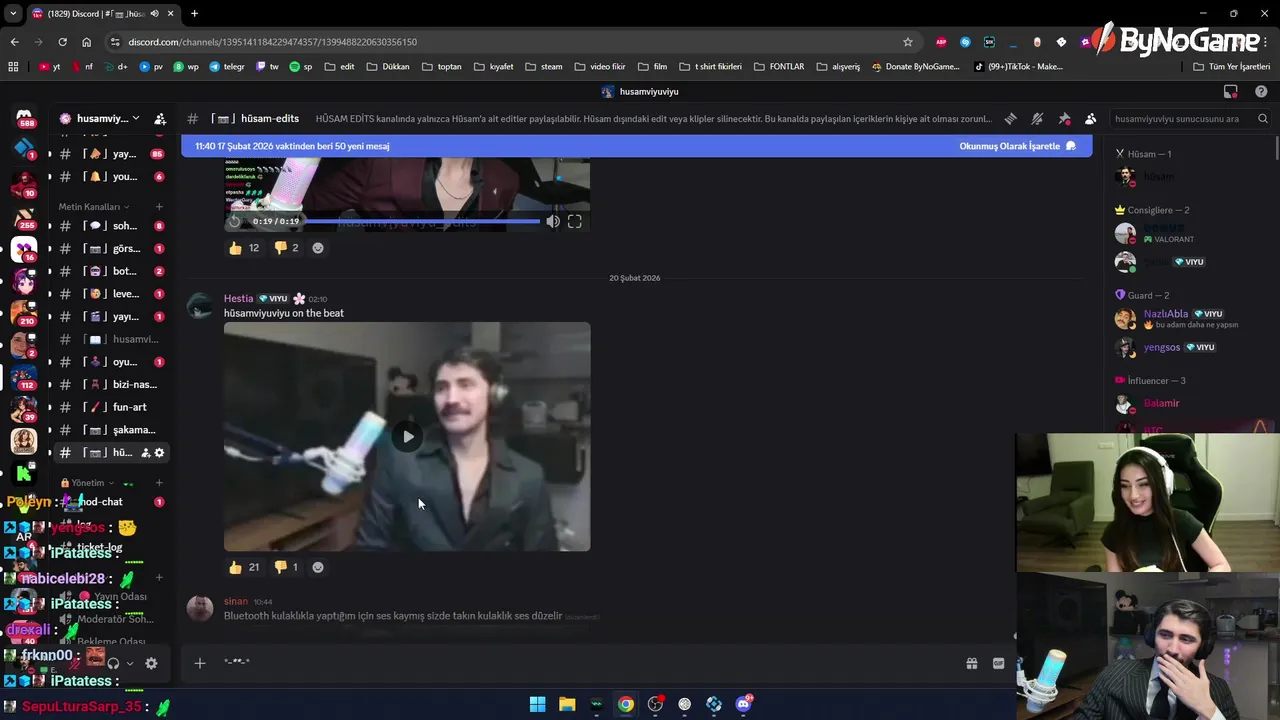Open gift icon in message box

[971, 663]
